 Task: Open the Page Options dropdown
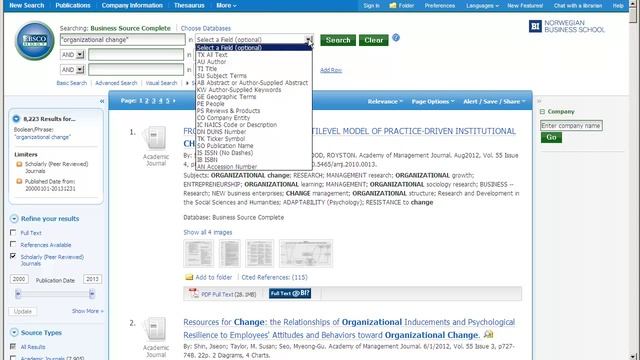(x=433, y=101)
